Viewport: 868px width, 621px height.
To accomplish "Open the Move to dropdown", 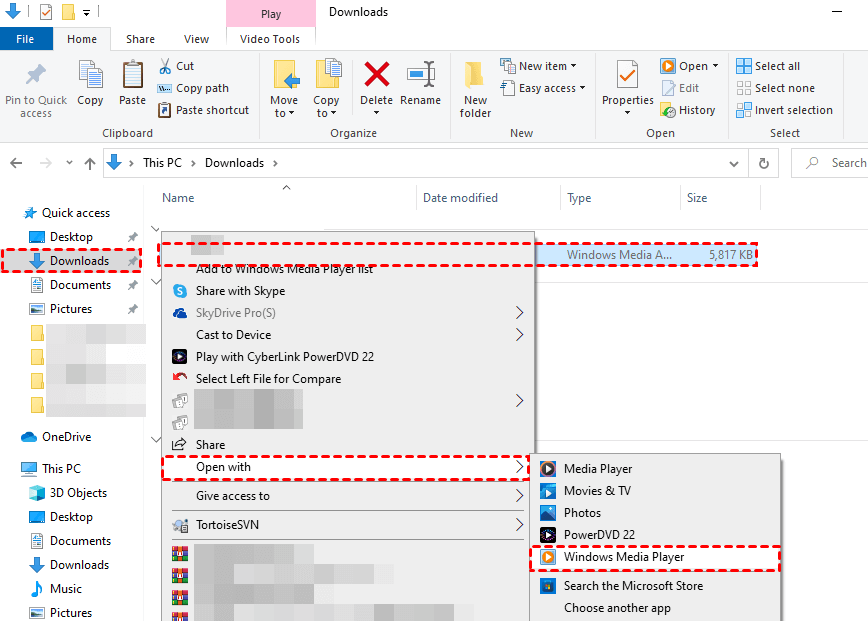I will tap(284, 106).
